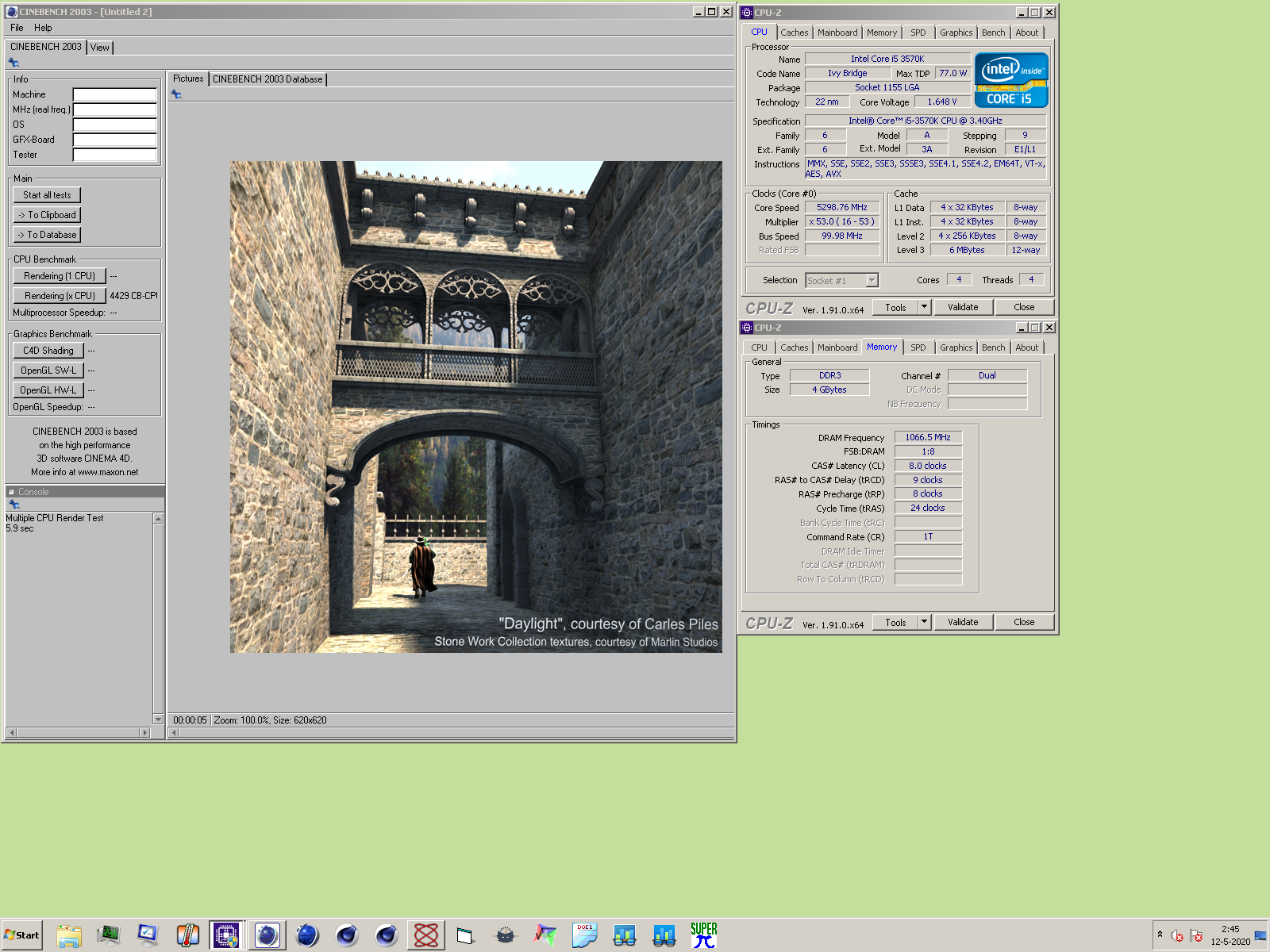
Task: Click the Intel Core i5 logo badge
Action: [x=1010, y=80]
